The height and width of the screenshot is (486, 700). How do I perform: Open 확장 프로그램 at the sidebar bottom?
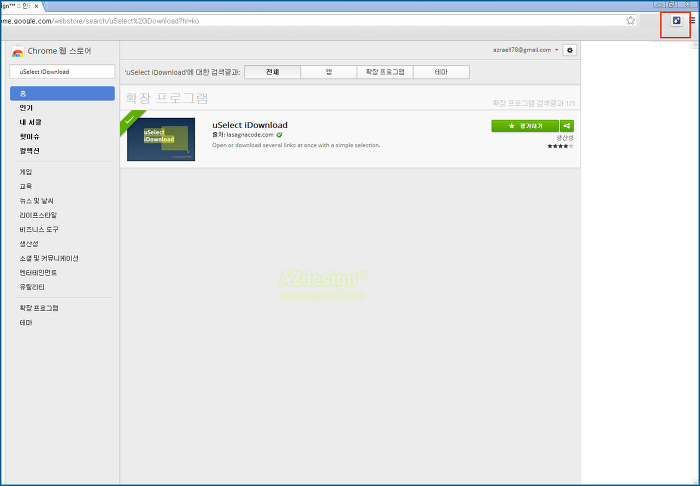click(x=39, y=308)
